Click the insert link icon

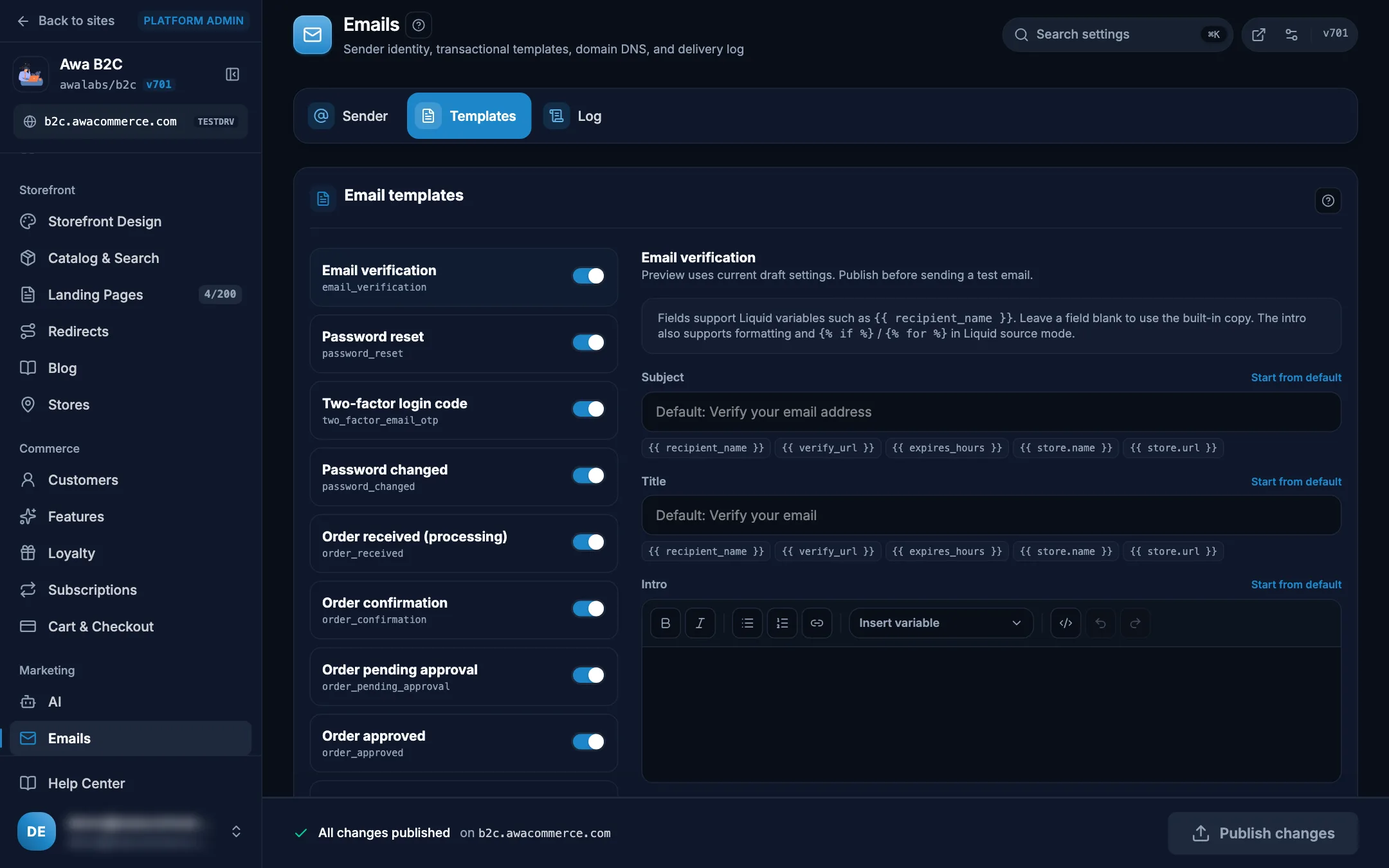pyautogui.click(x=817, y=623)
